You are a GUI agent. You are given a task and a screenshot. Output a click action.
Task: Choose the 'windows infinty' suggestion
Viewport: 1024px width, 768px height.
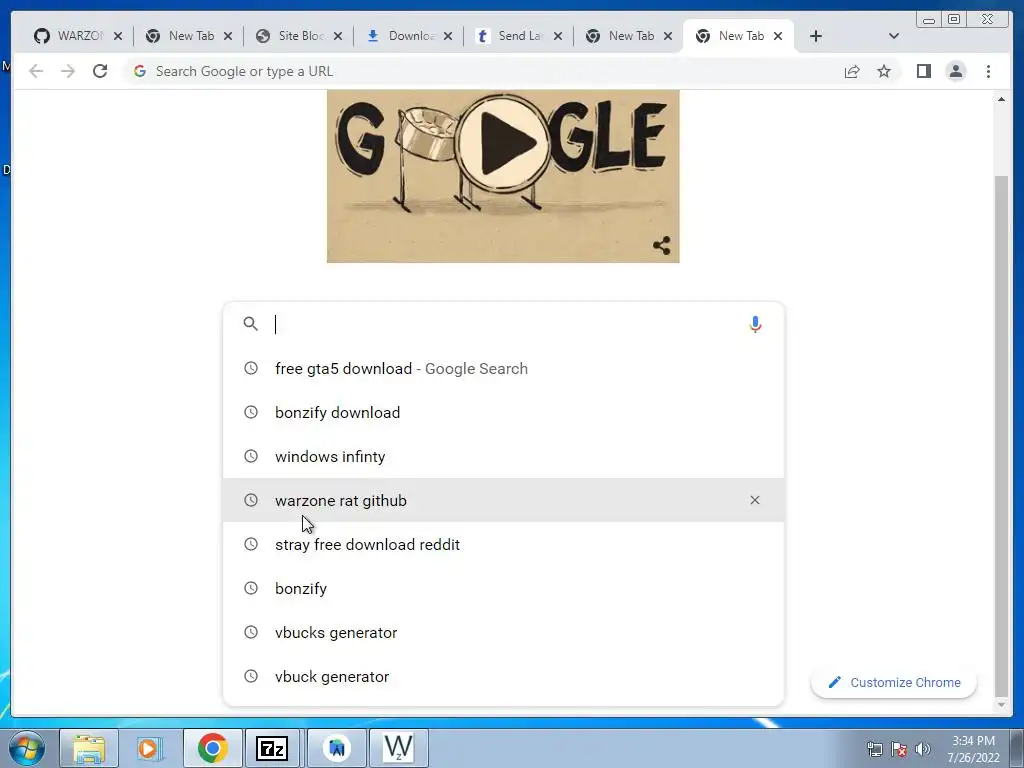(503, 456)
